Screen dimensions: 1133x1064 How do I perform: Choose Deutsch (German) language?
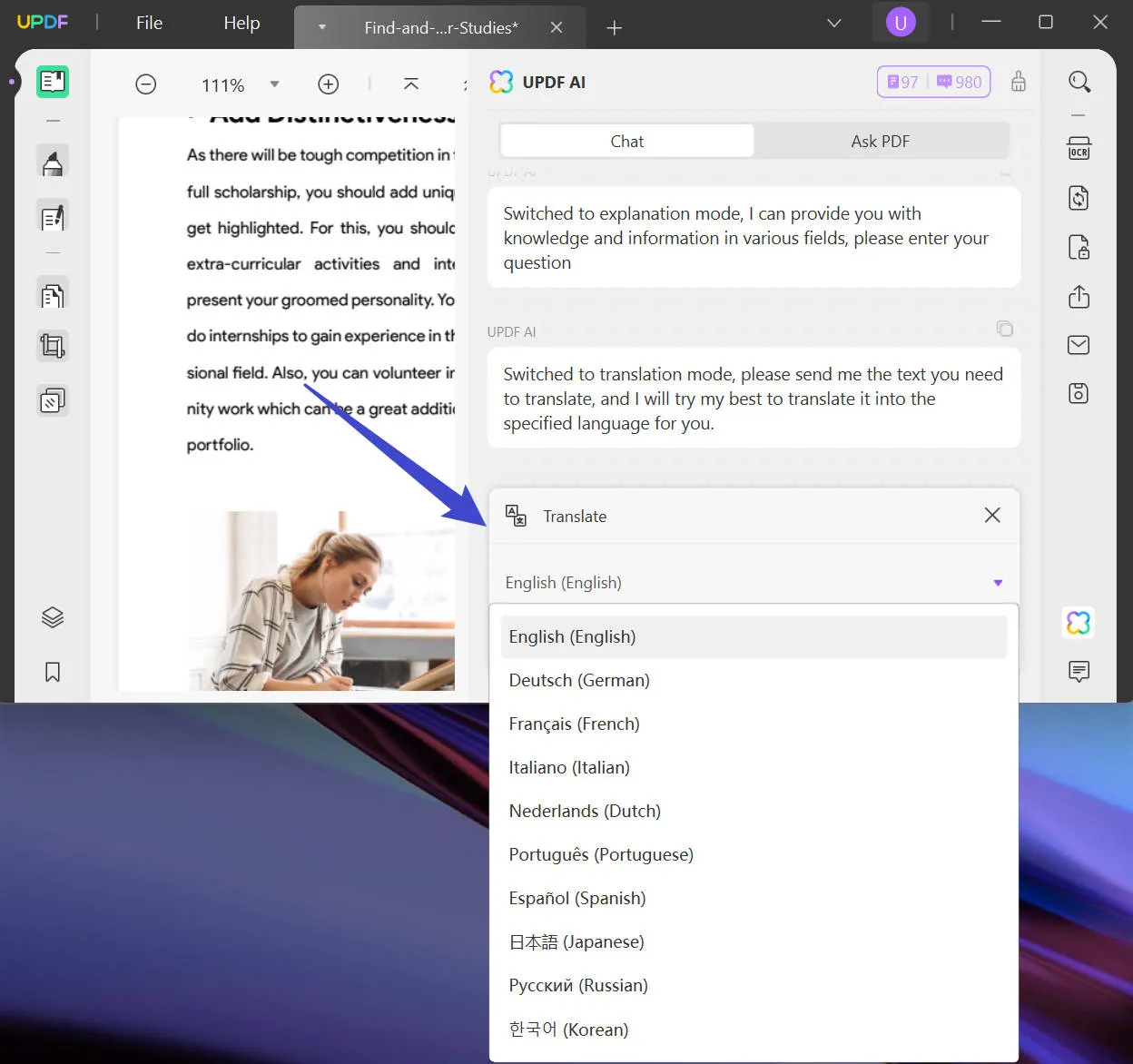pyautogui.click(x=754, y=680)
